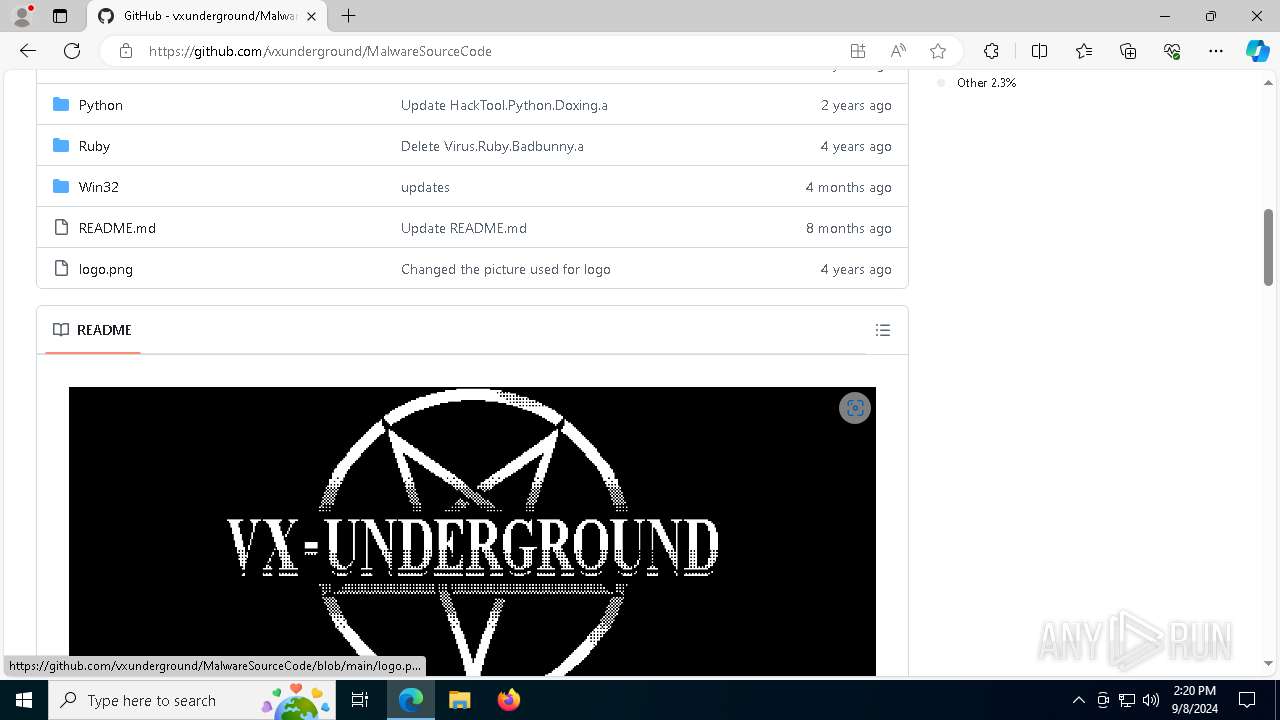
Task: Open the browser profile icon
Action: (22, 16)
